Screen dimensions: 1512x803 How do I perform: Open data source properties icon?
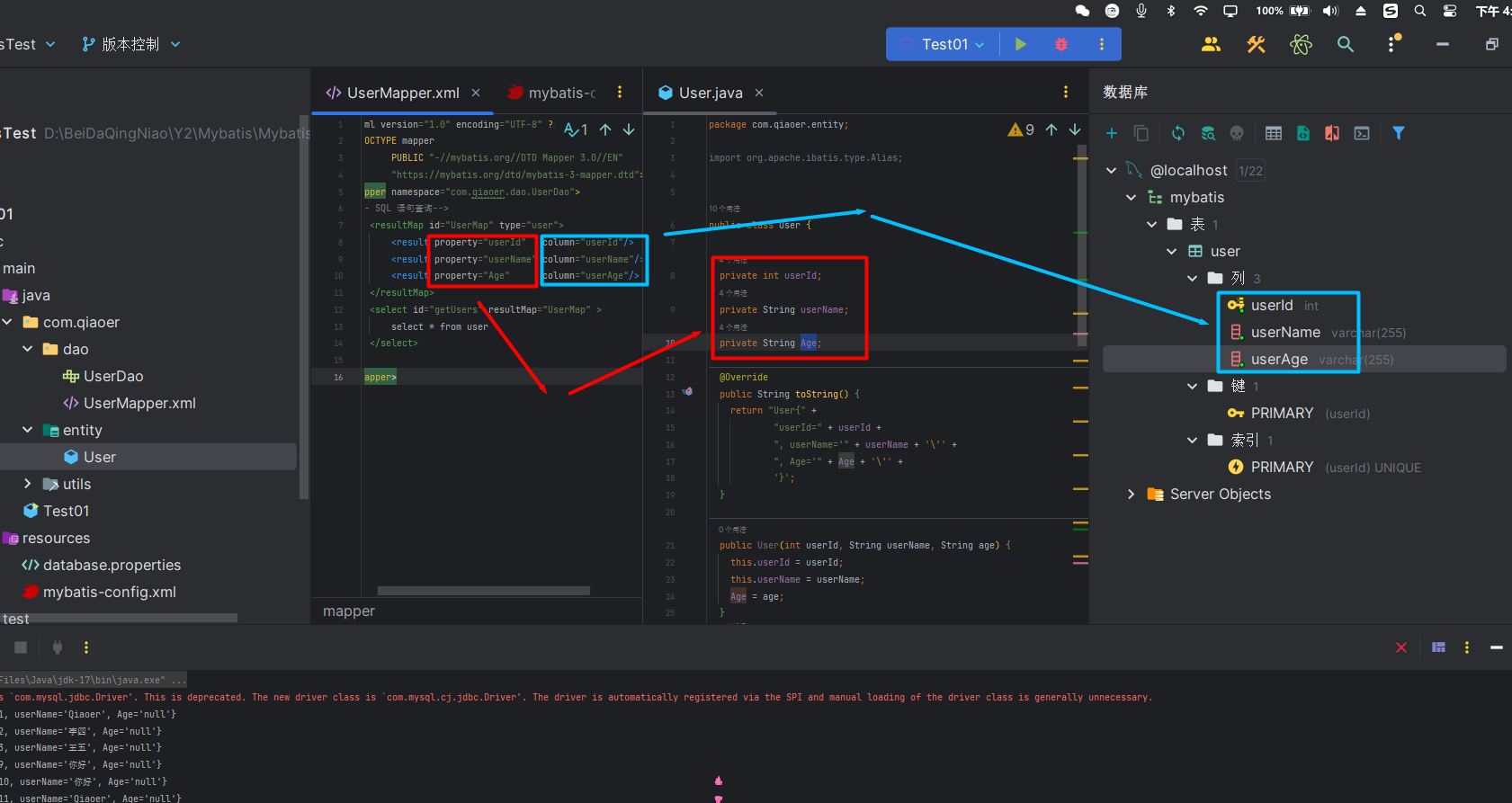(1208, 133)
